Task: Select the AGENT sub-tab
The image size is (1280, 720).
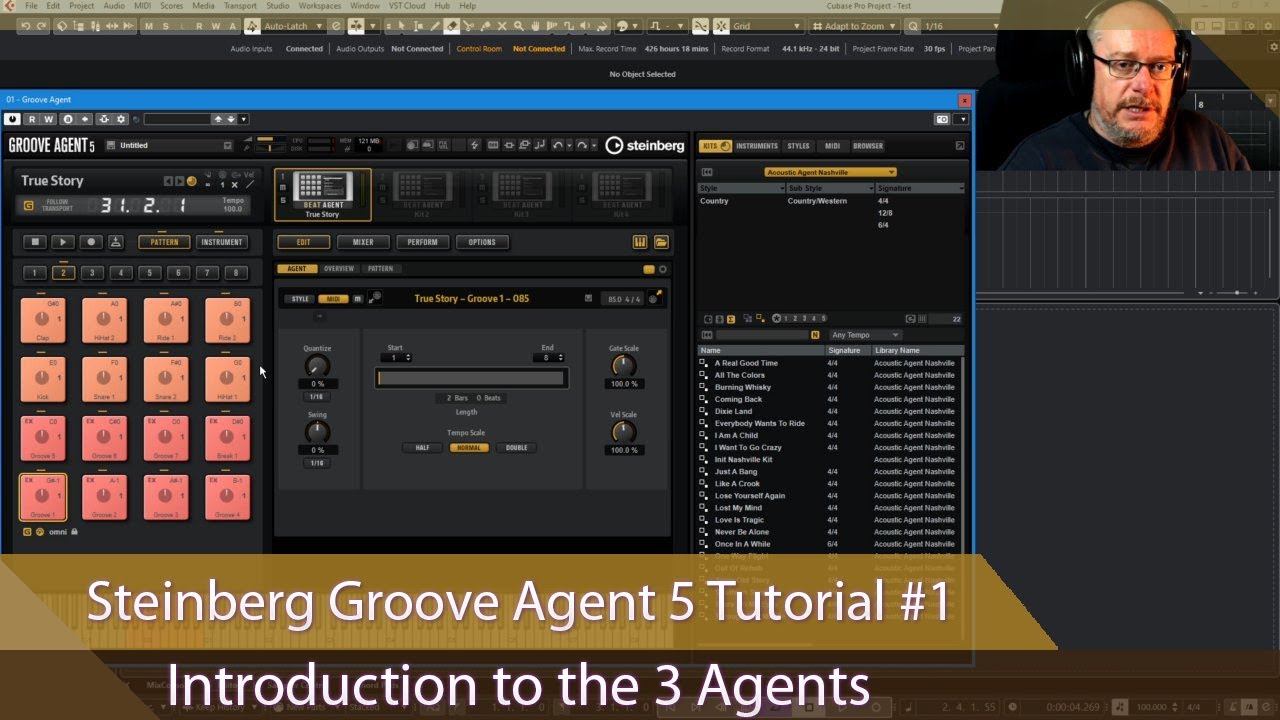Action: 297,269
